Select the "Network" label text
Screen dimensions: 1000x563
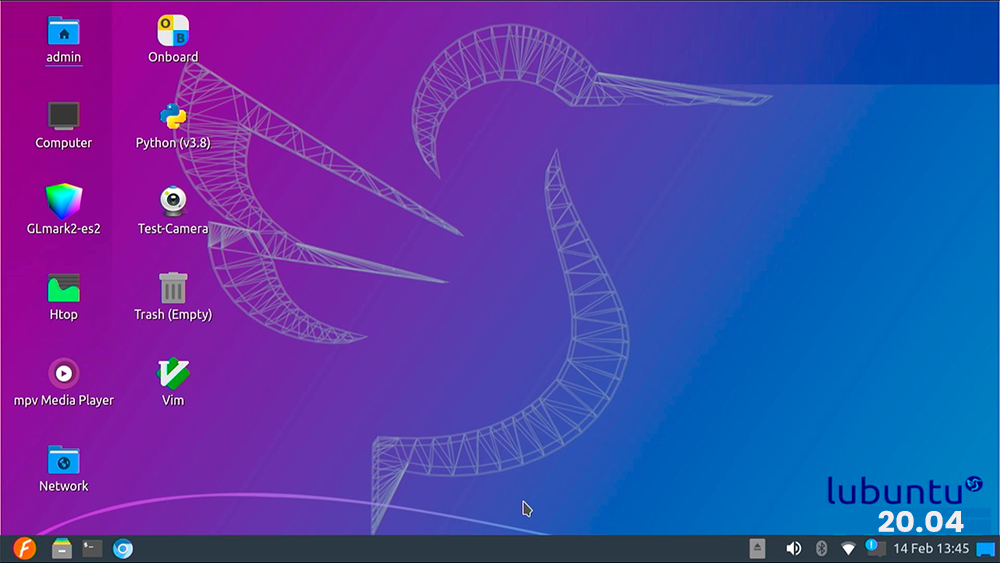click(64, 486)
